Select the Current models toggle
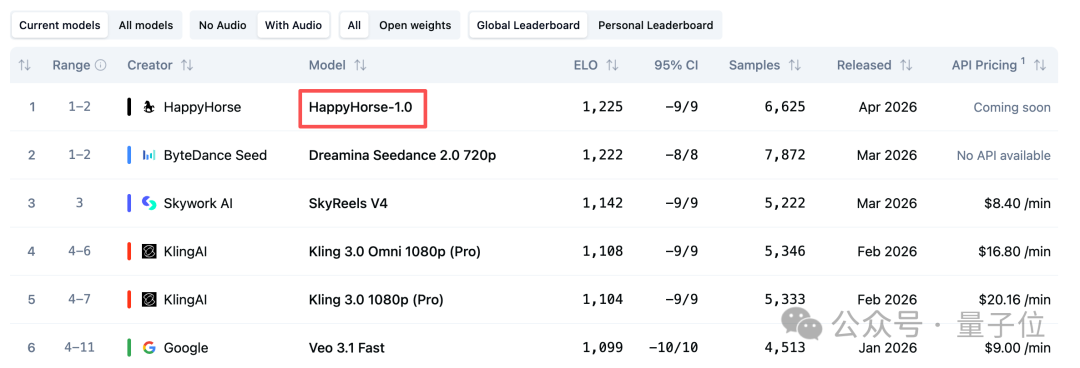Screen dimensions: 1080x368 (x=60, y=25)
